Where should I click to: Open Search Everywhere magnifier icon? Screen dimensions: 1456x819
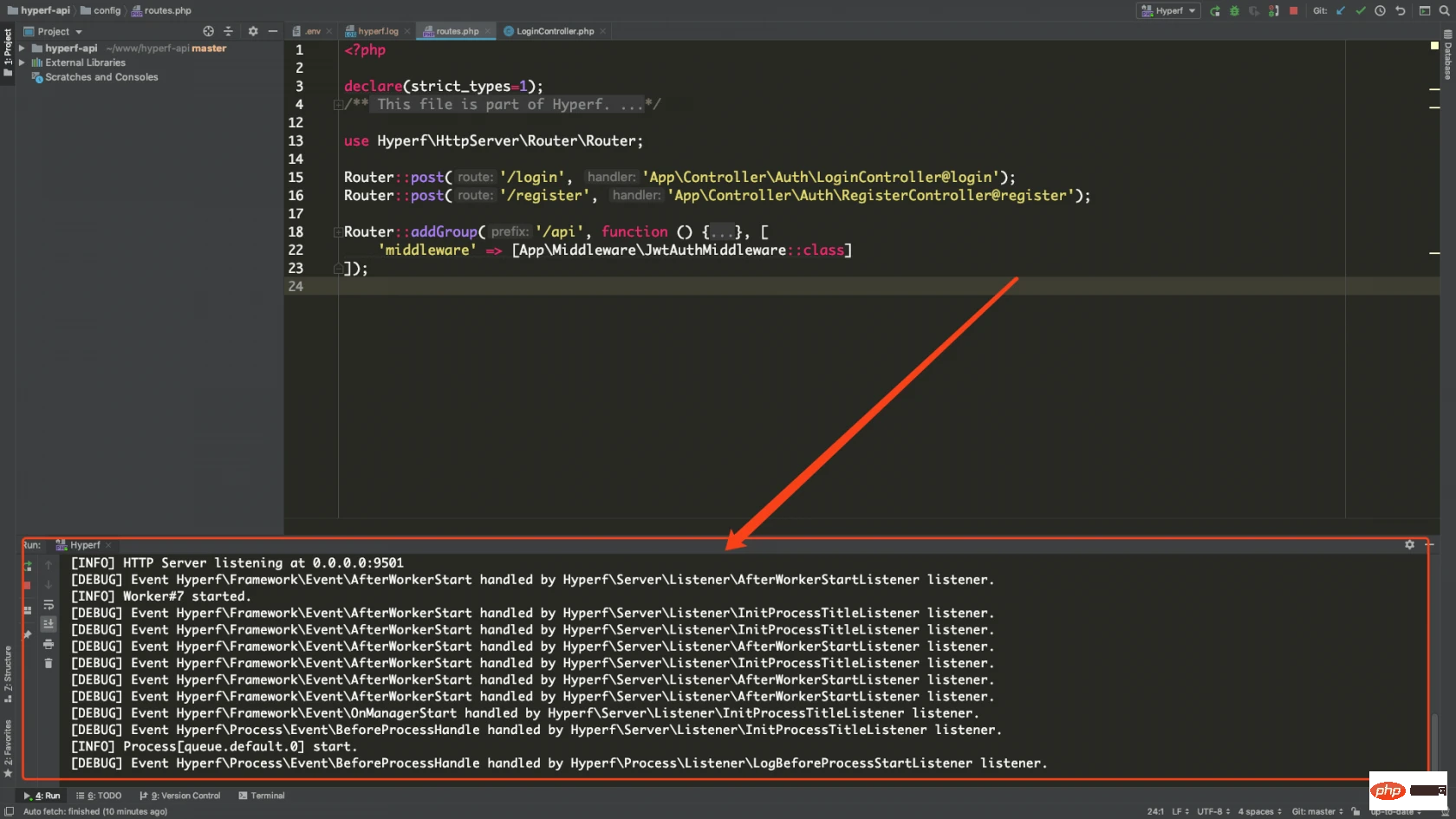[1442, 10]
